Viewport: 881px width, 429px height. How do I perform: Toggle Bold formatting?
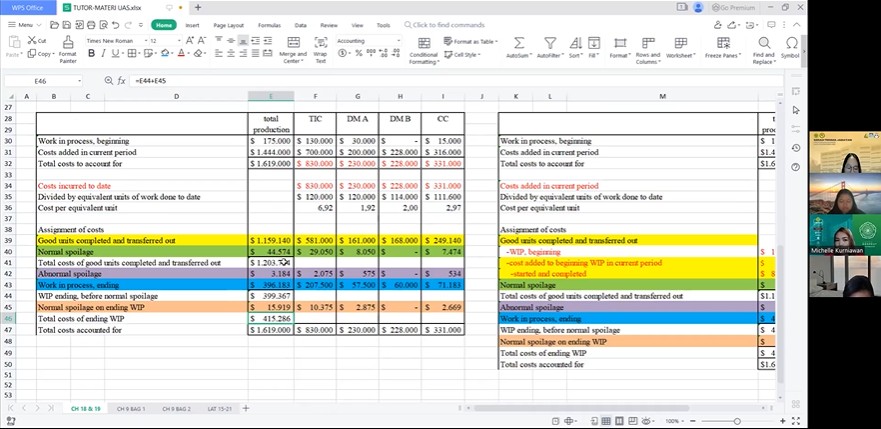click(92, 53)
